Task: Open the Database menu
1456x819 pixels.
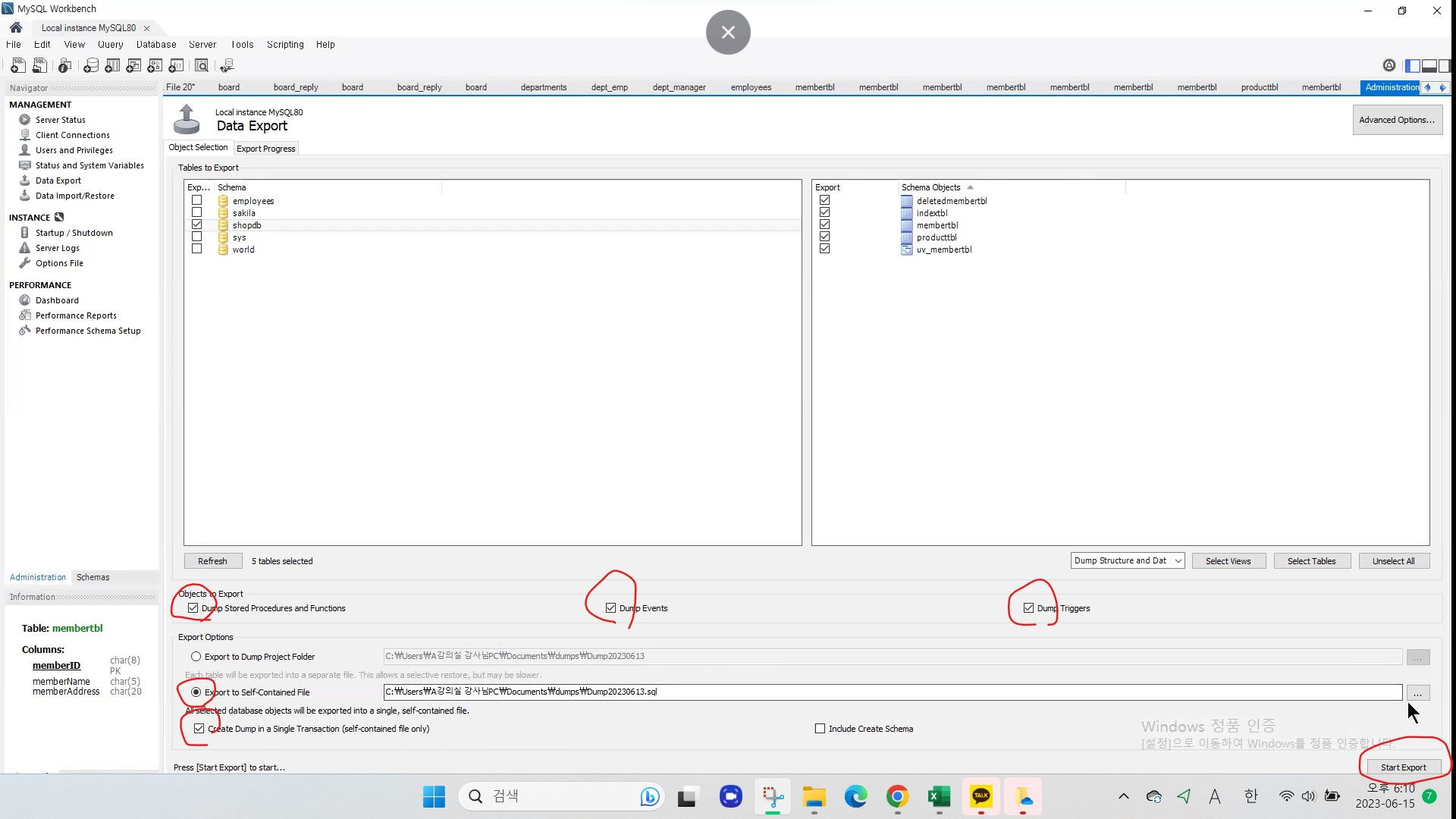Action: pyautogui.click(x=155, y=45)
